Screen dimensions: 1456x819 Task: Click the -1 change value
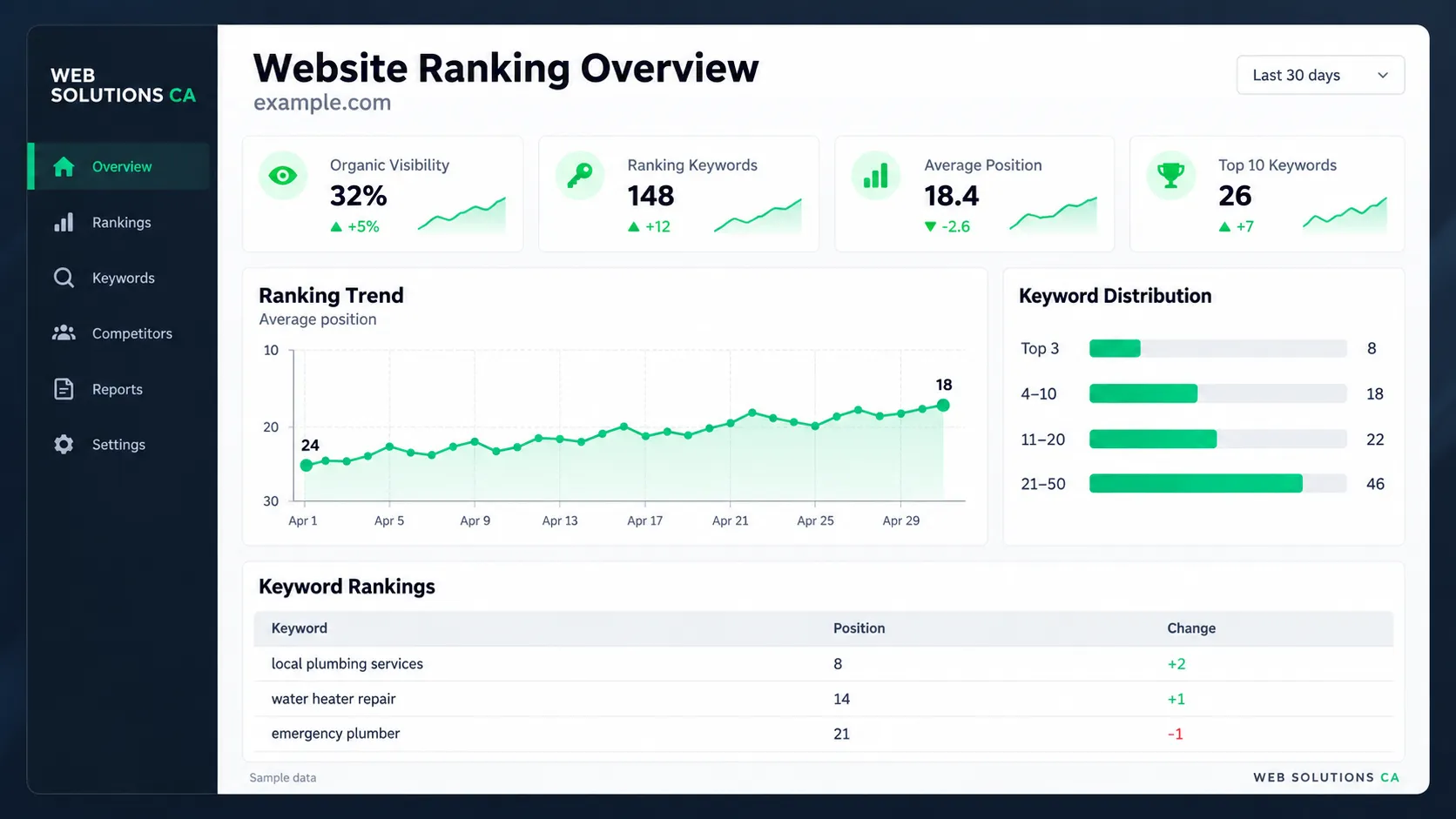tap(1176, 734)
